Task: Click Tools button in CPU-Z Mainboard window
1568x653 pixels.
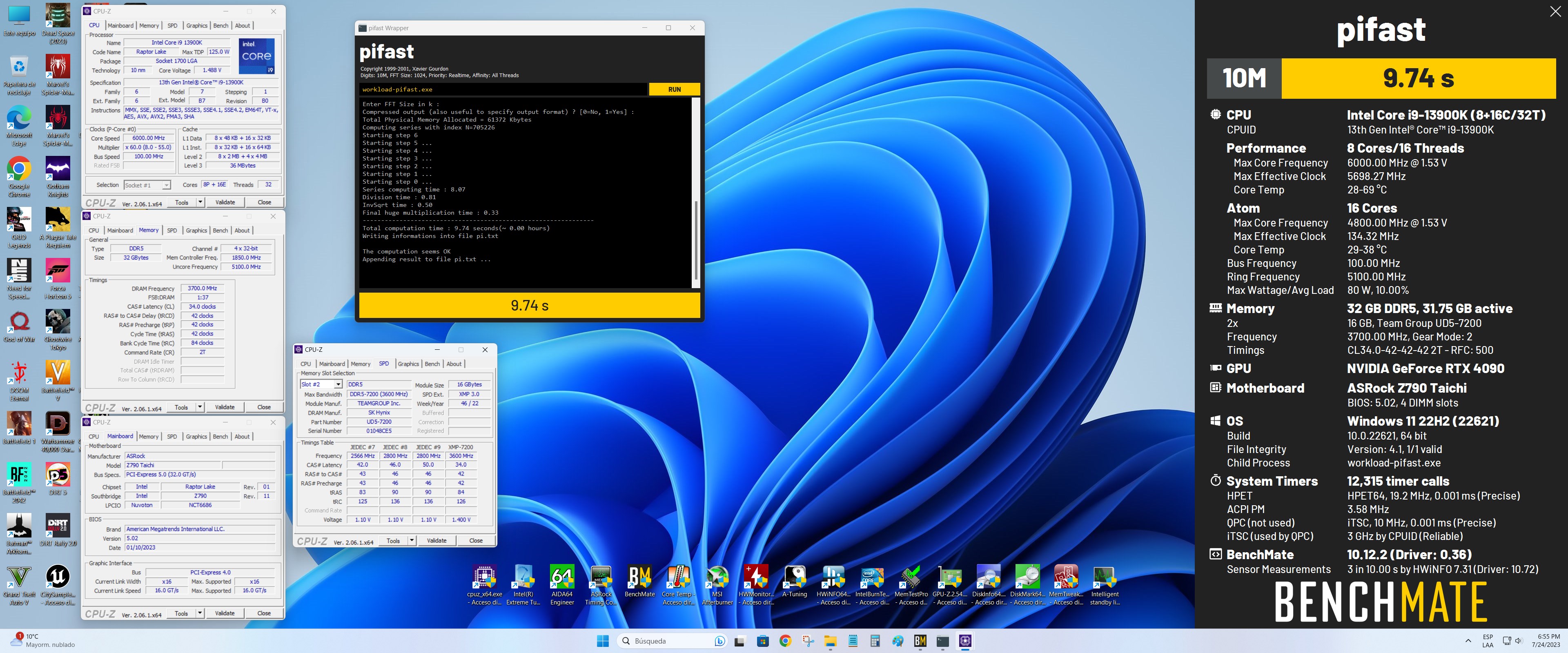Action: 181,613
